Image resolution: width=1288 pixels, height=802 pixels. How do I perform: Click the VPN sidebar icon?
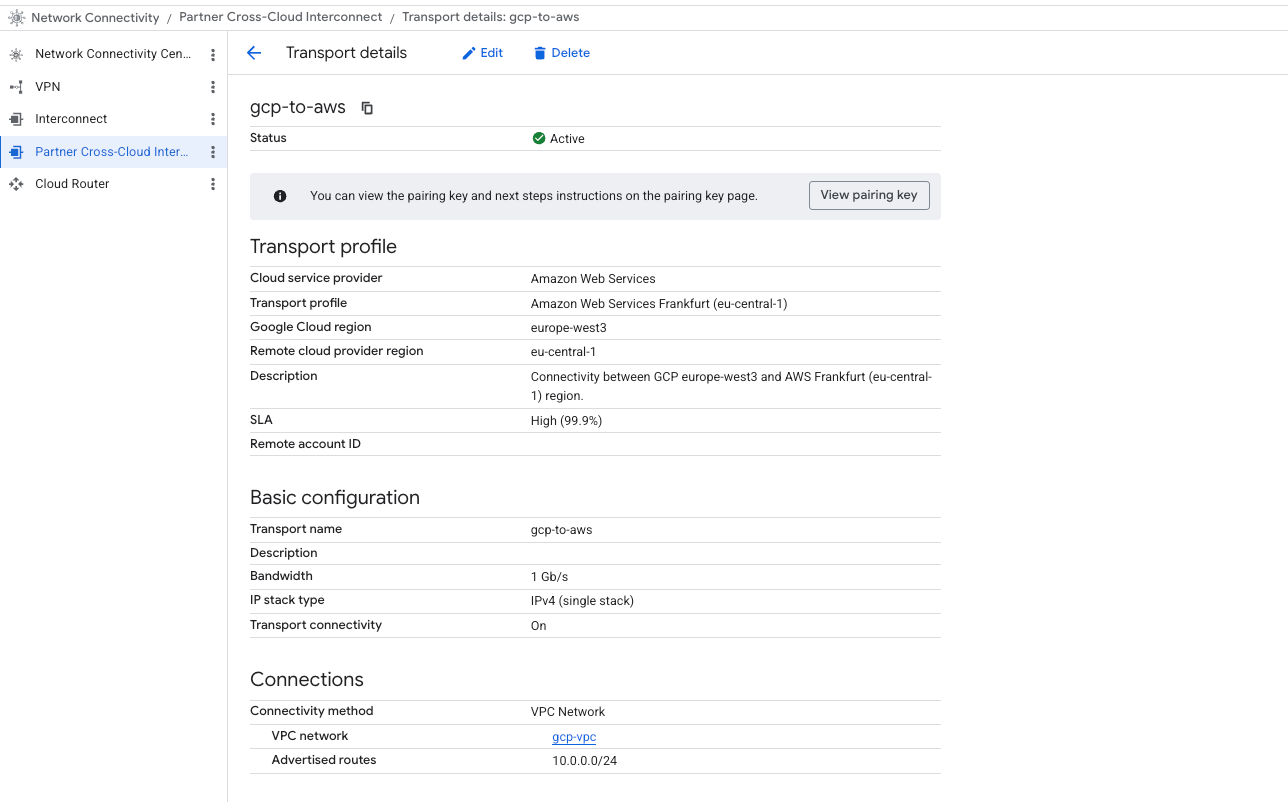(16, 87)
